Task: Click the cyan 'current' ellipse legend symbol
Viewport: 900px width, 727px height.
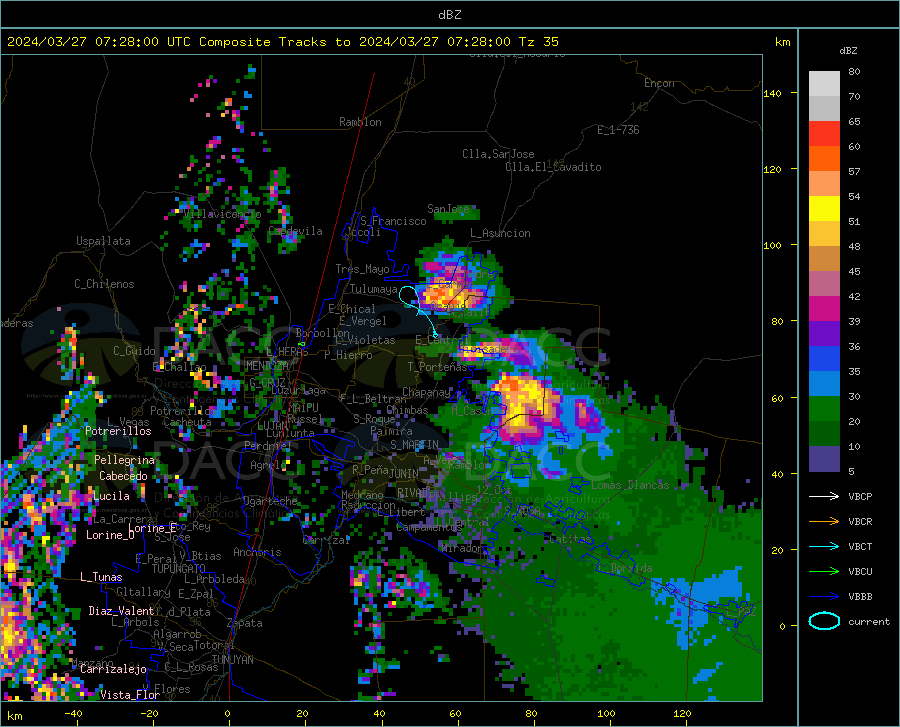Action: pos(824,621)
